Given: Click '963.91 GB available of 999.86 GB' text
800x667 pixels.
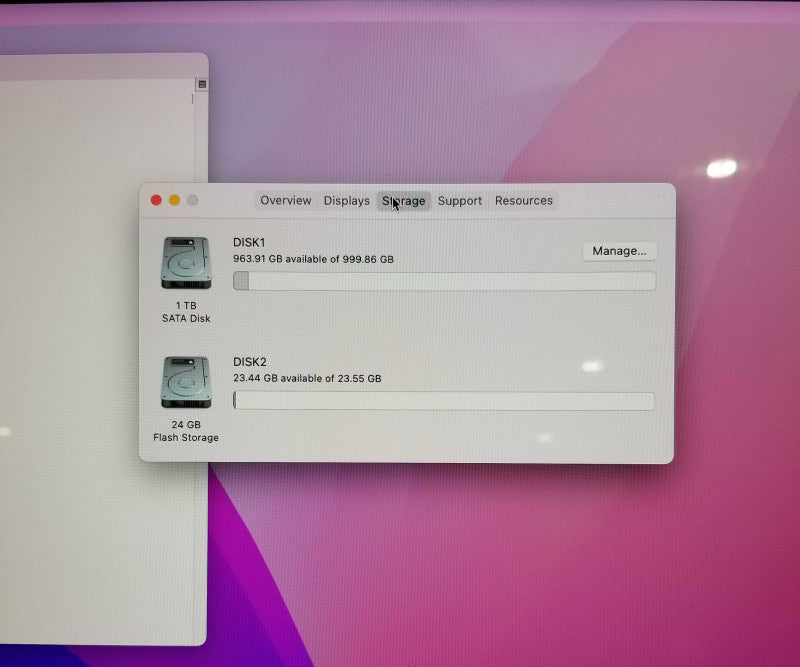Looking at the screenshot, I should click(x=313, y=259).
